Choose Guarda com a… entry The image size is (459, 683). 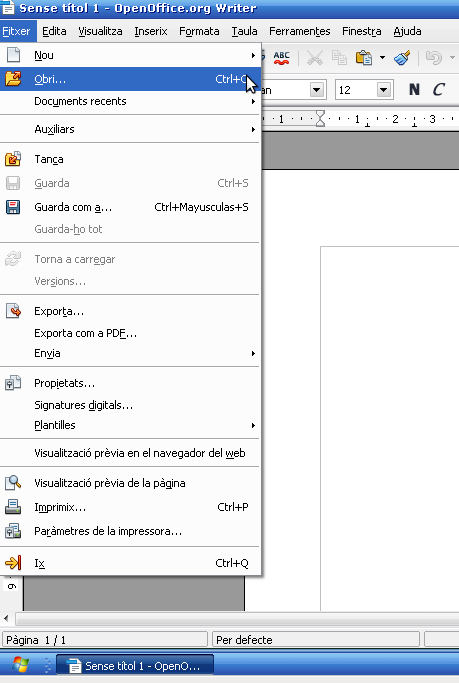coord(130,207)
